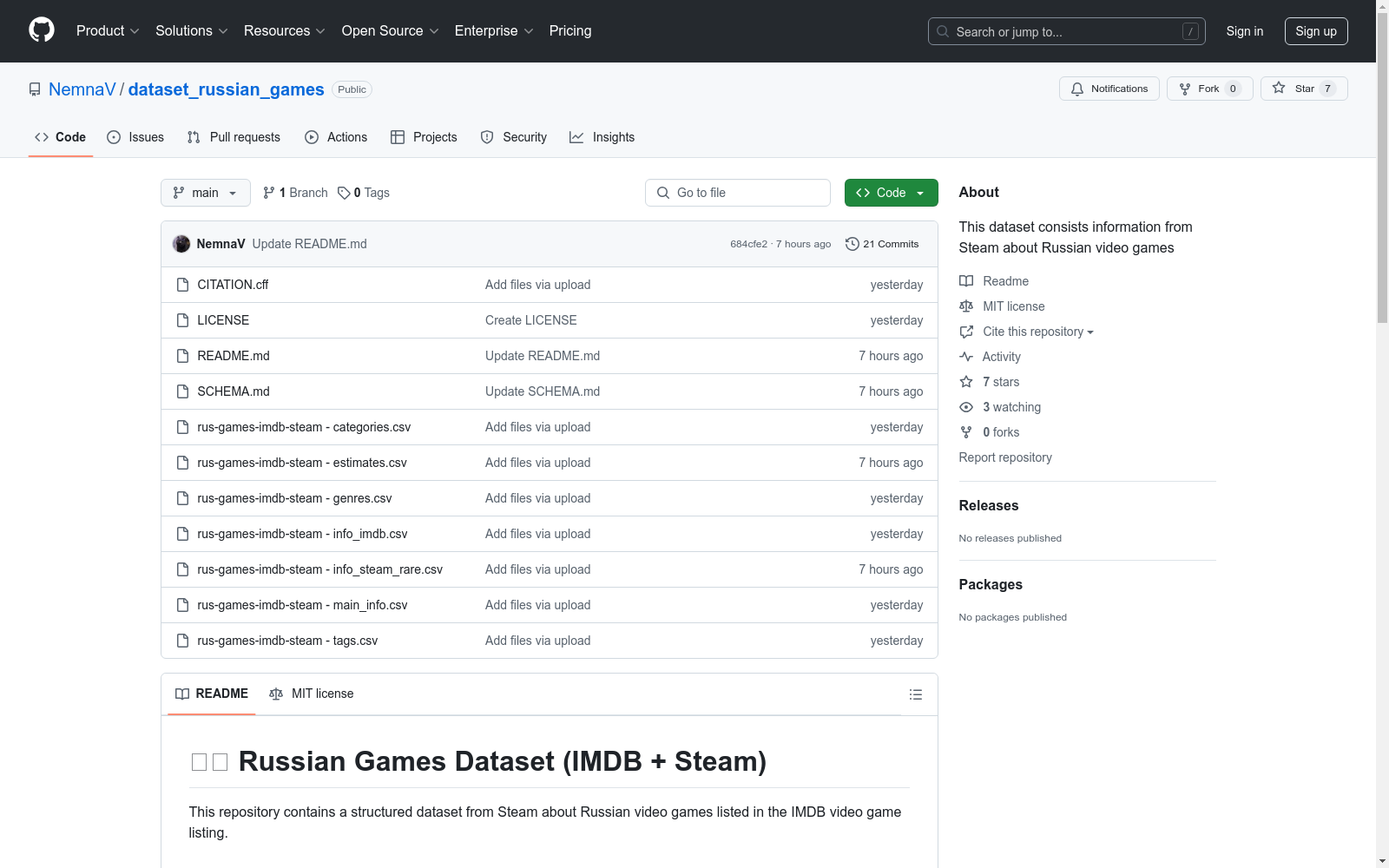Expand the Open Source menu
This screenshot has height=868, width=1389.
click(391, 31)
